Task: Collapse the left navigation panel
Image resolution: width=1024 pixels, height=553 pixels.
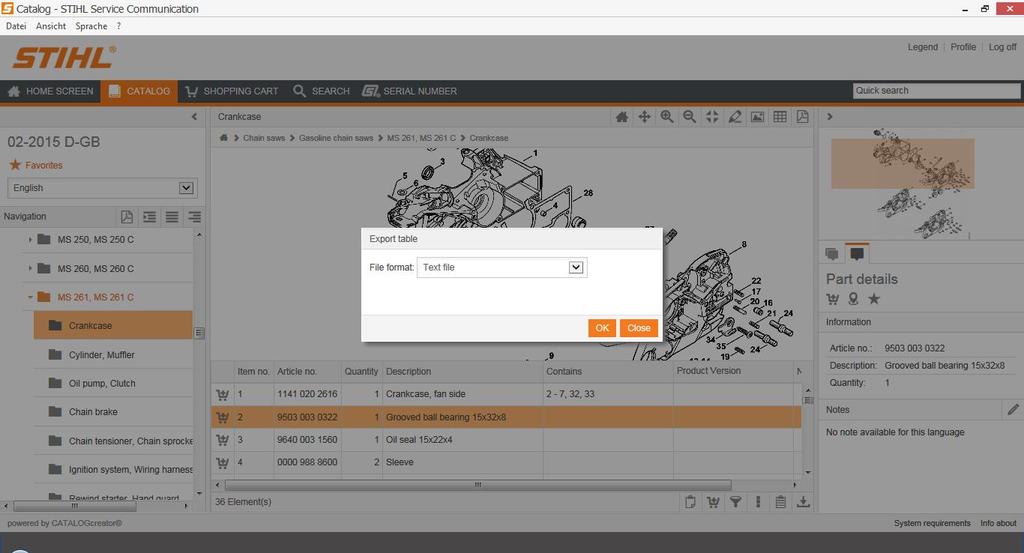Action: 194,117
